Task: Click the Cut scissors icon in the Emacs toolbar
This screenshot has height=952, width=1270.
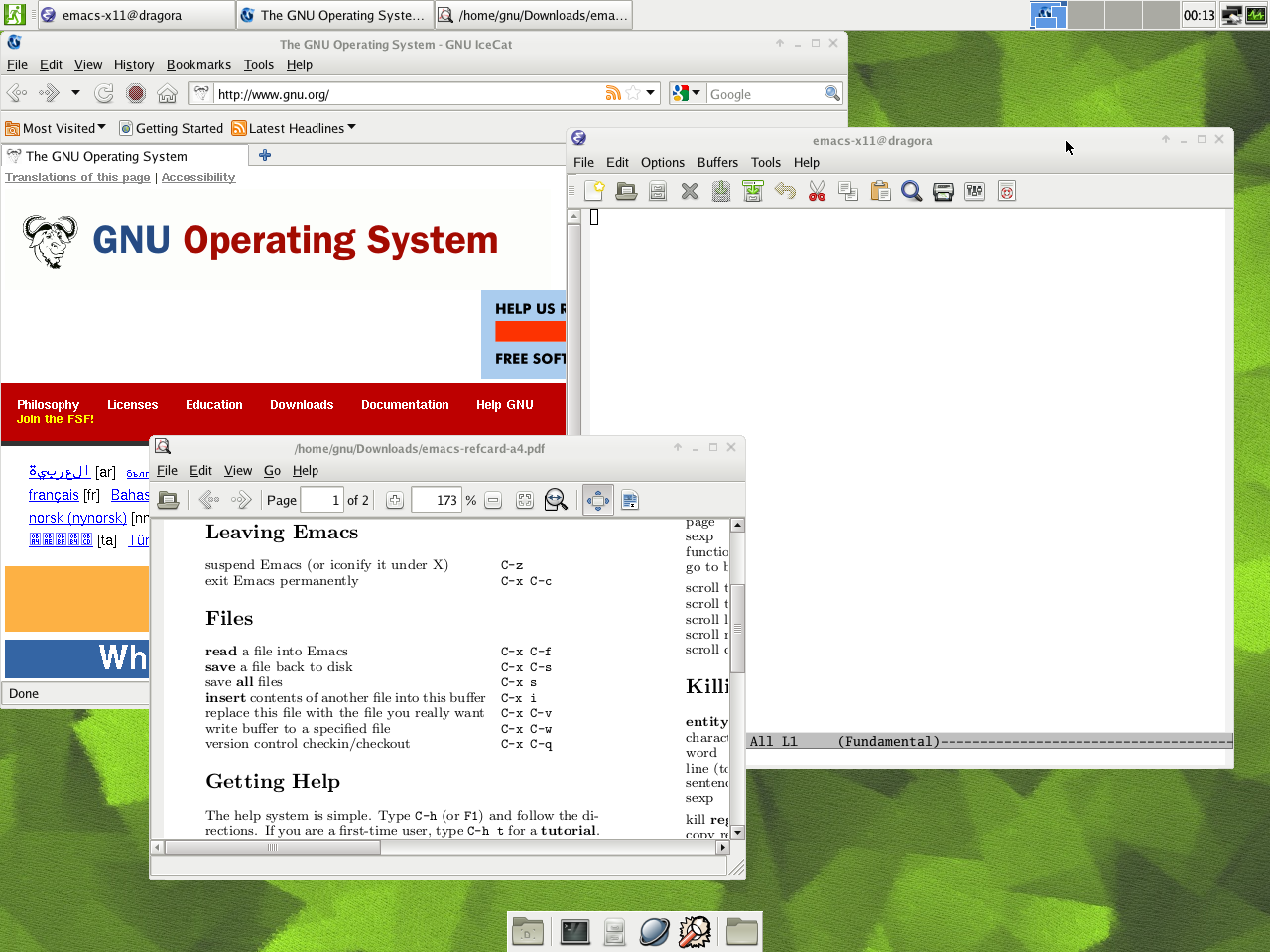Action: point(817,191)
